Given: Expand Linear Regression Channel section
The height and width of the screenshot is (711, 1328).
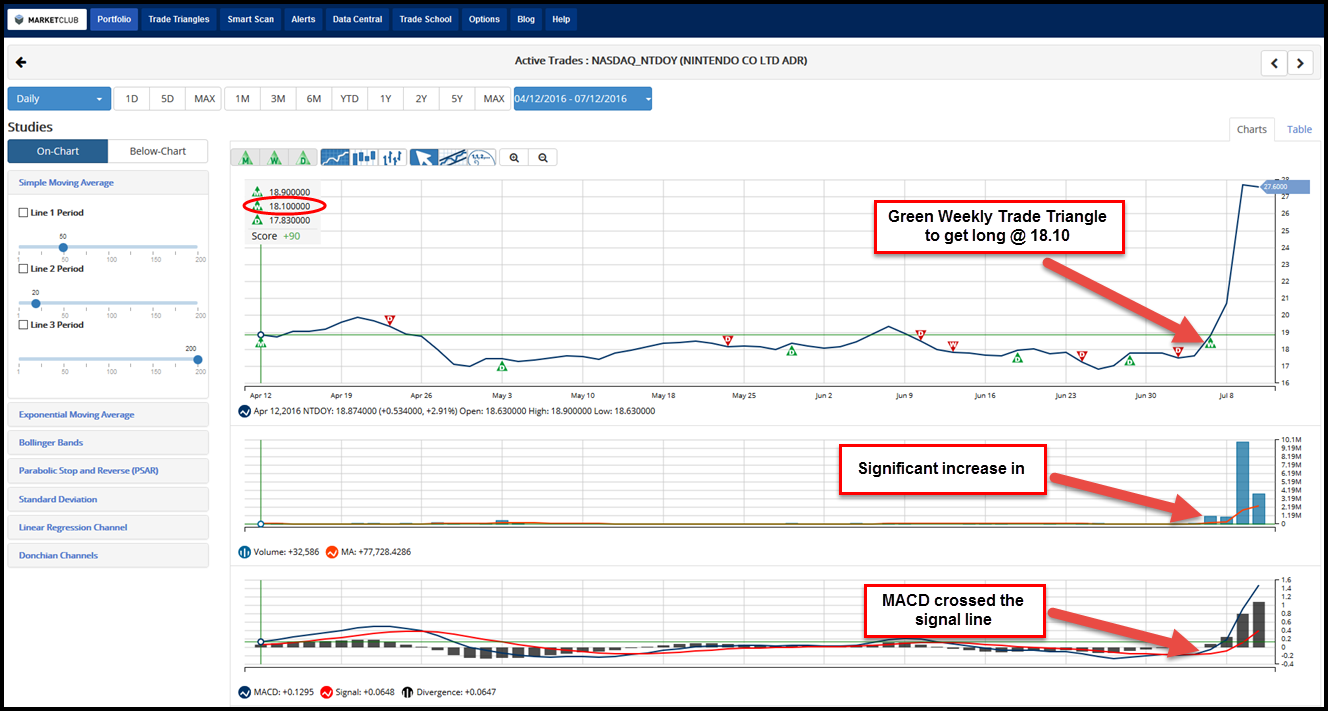Looking at the screenshot, I should pos(108,527).
